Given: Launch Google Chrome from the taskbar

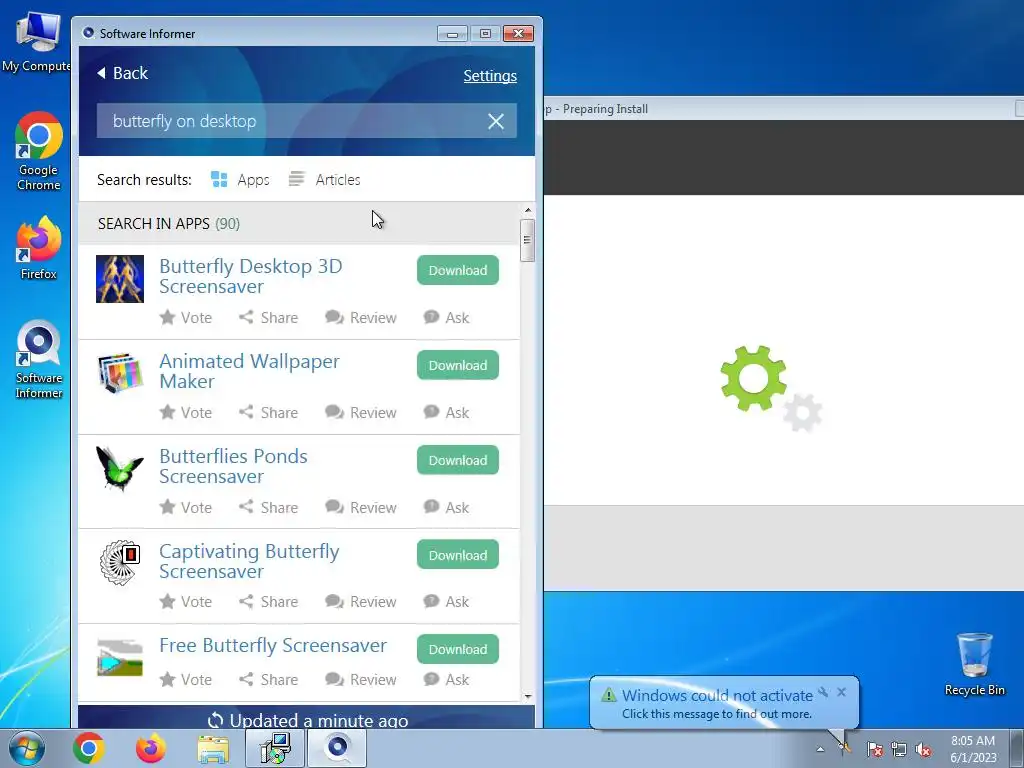Looking at the screenshot, I should pyautogui.click(x=89, y=748).
